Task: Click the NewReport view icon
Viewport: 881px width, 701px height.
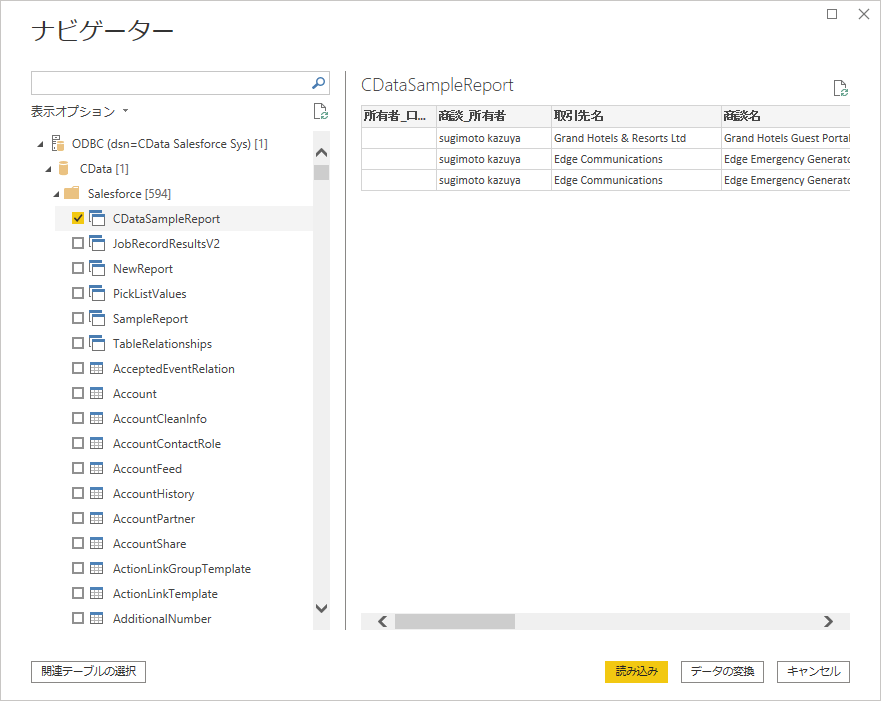Action: coord(97,269)
